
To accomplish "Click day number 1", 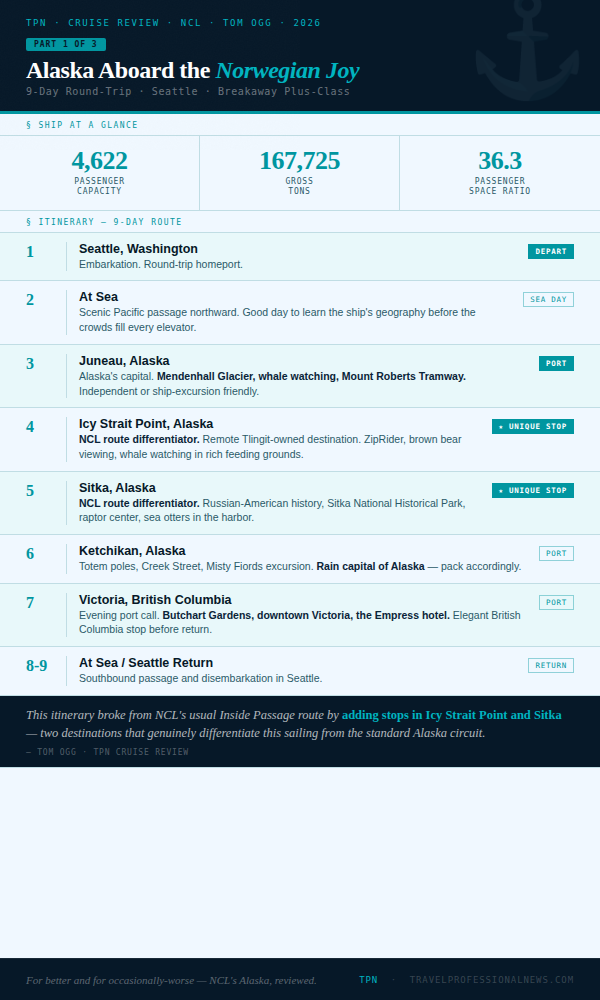I will coord(30,252).
